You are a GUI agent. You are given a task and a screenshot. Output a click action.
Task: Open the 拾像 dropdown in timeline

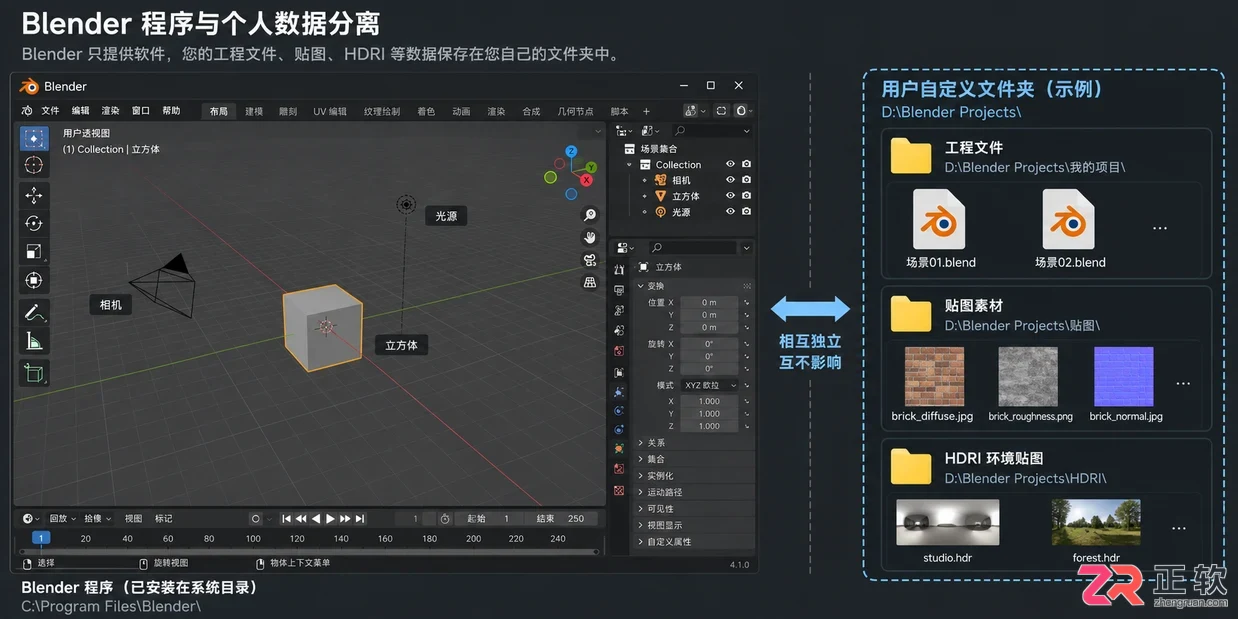click(x=97, y=518)
